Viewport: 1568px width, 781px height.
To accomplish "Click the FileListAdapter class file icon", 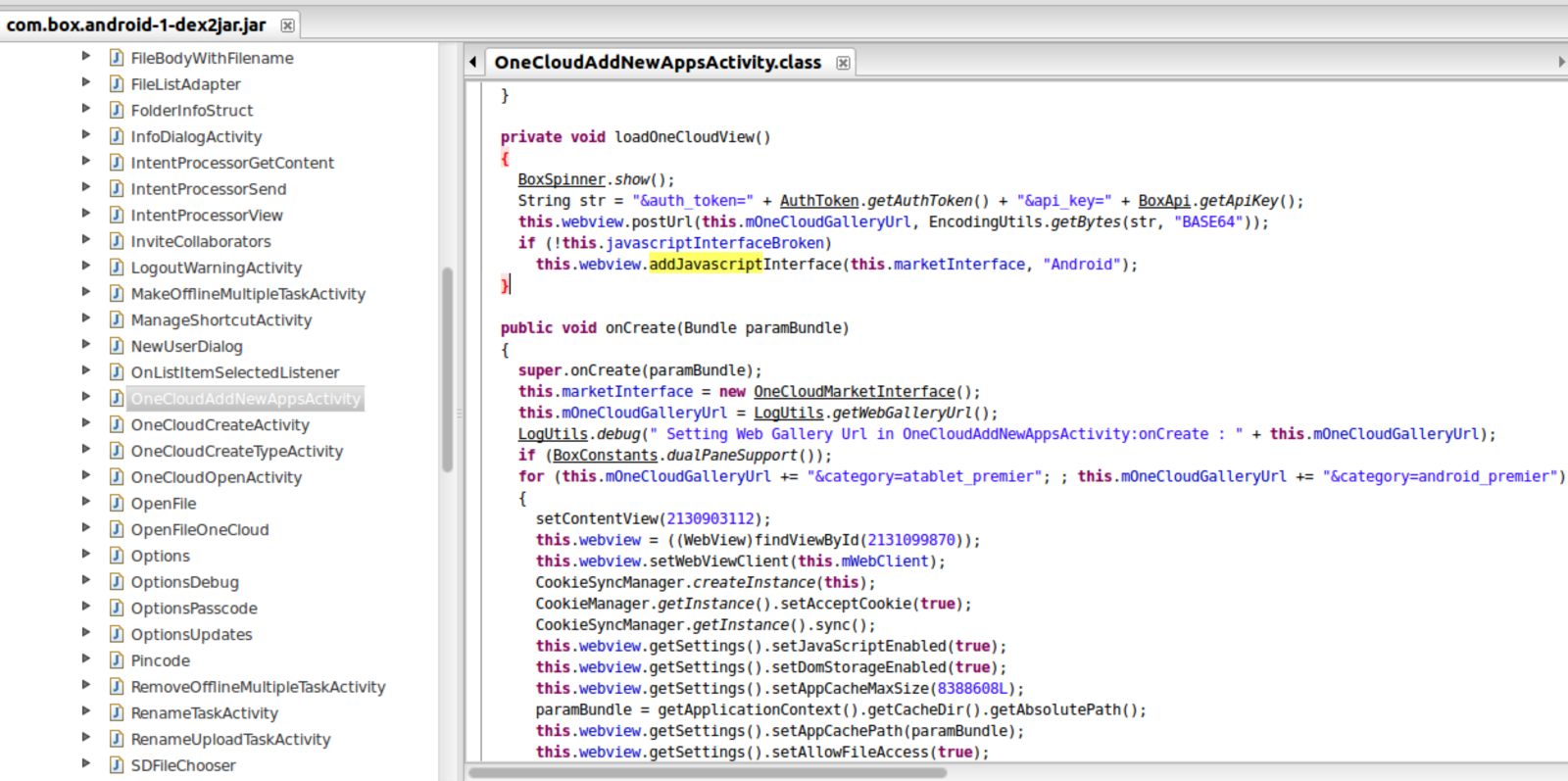I will pos(117,84).
